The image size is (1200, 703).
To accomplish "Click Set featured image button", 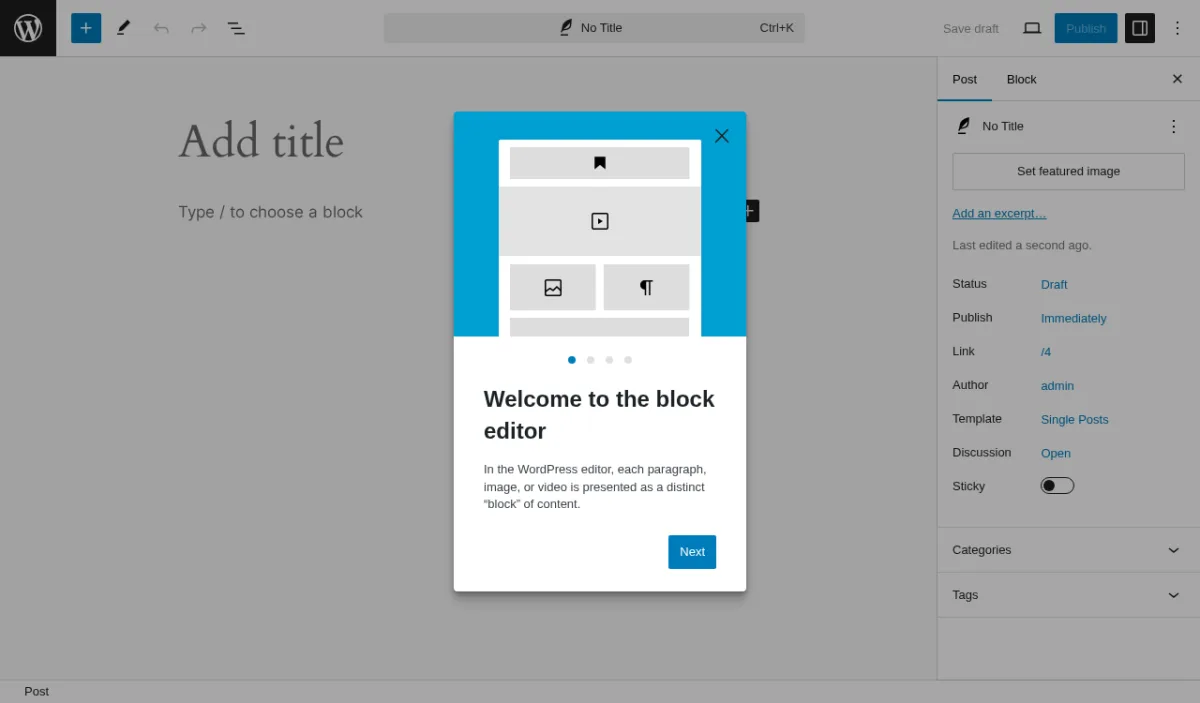I will (x=1068, y=171).
